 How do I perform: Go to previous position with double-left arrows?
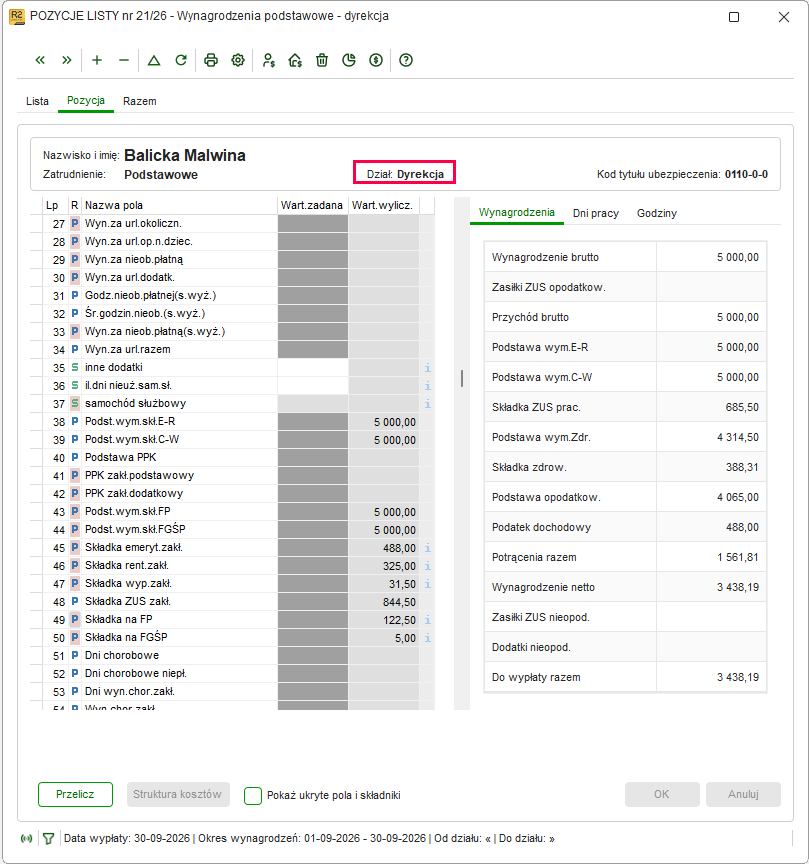(40, 60)
